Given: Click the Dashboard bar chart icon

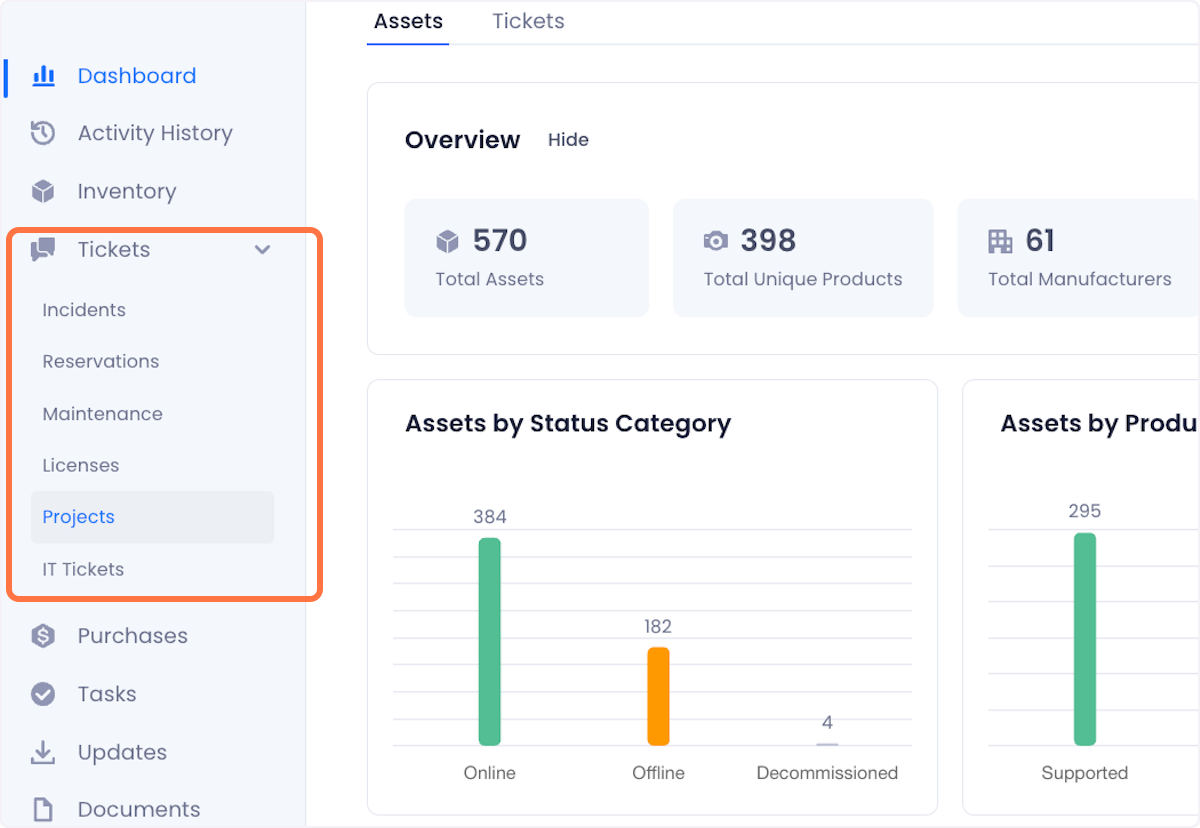Looking at the screenshot, I should [43, 76].
